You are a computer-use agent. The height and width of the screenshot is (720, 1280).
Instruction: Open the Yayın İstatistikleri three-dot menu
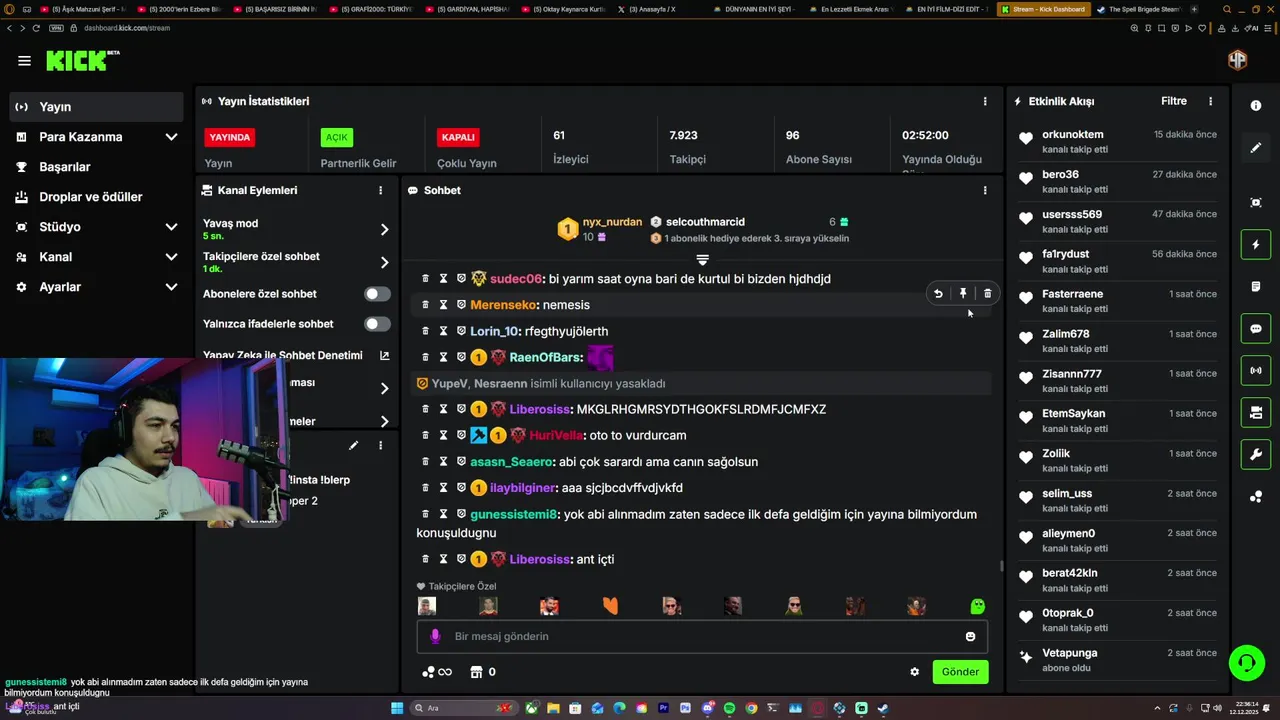point(985,101)
